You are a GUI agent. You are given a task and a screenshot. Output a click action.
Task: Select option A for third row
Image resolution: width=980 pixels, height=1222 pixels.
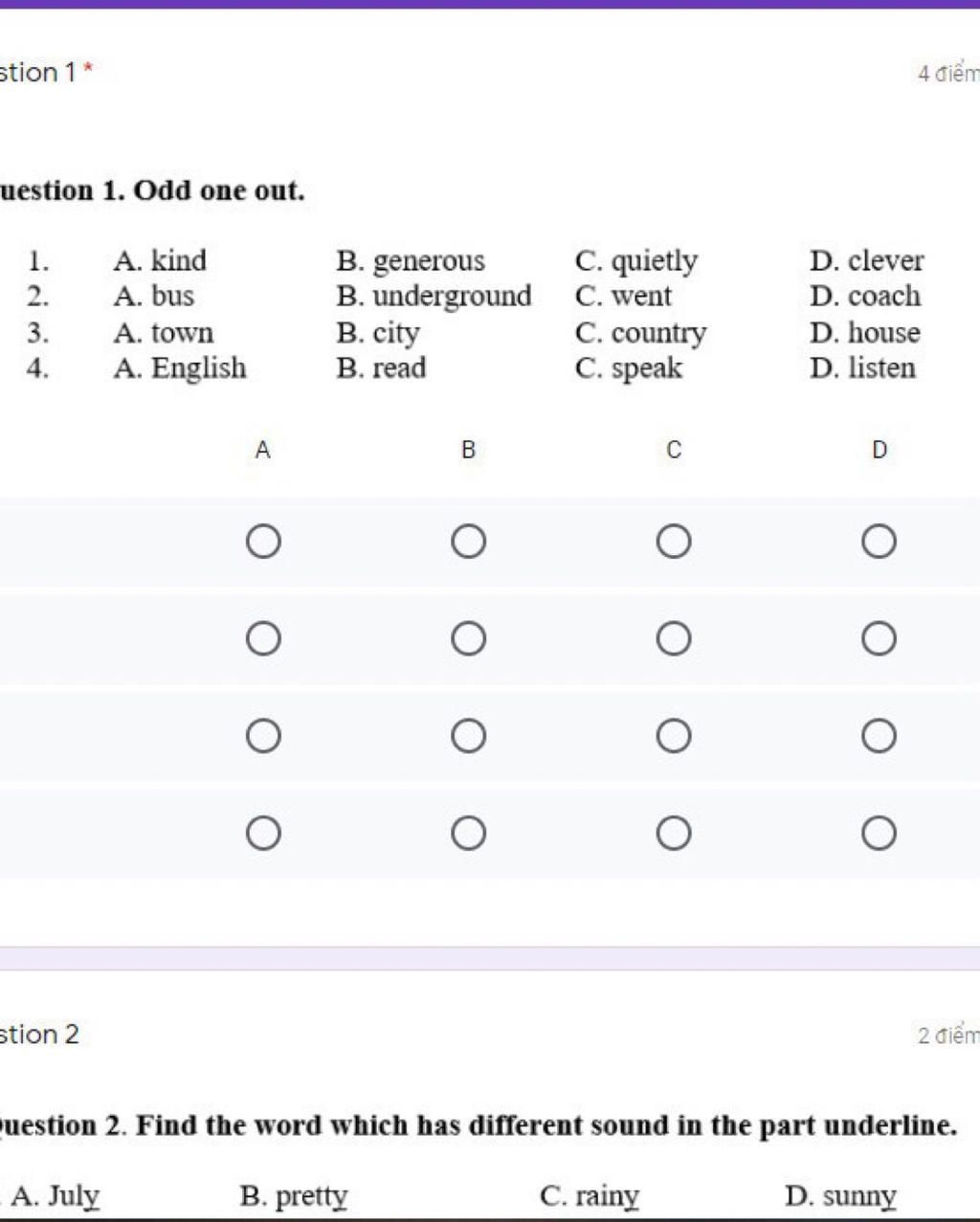pos(263,736)
